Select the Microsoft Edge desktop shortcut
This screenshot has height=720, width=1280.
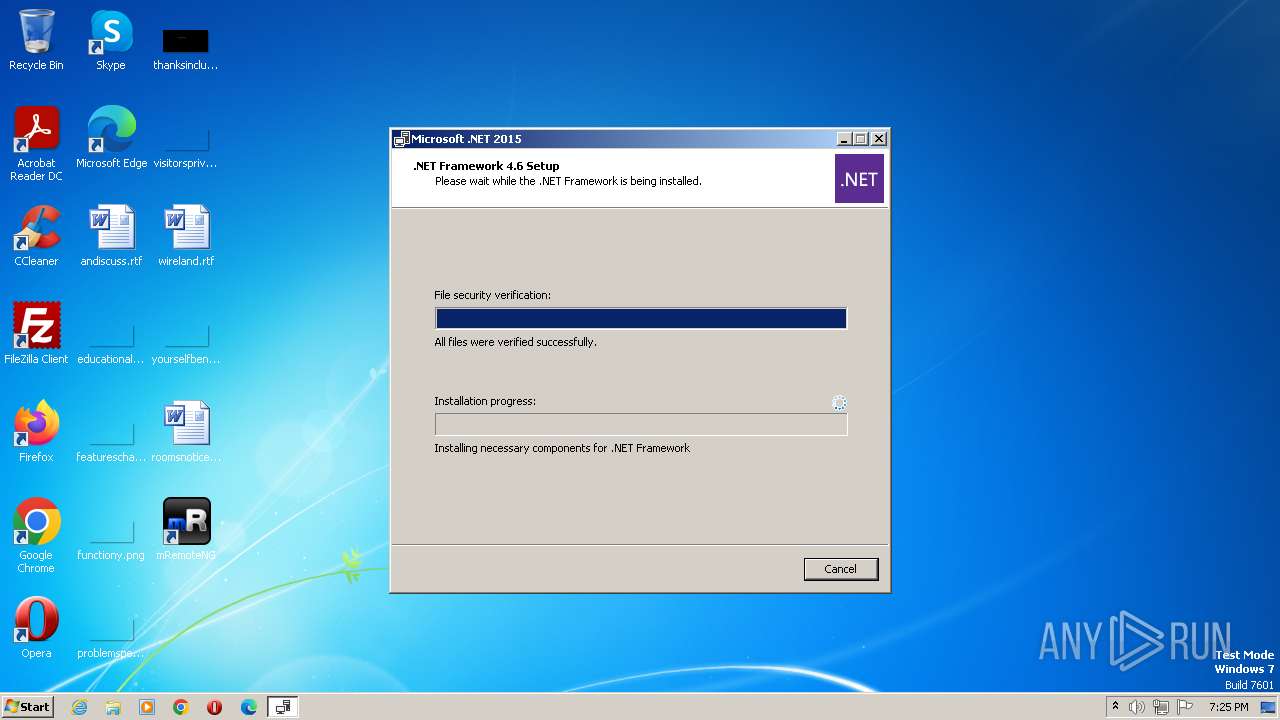111,138
